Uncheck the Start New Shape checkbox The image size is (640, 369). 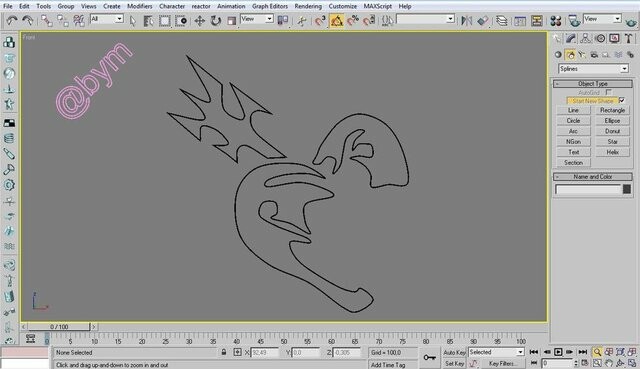click(x=622, y=100)
